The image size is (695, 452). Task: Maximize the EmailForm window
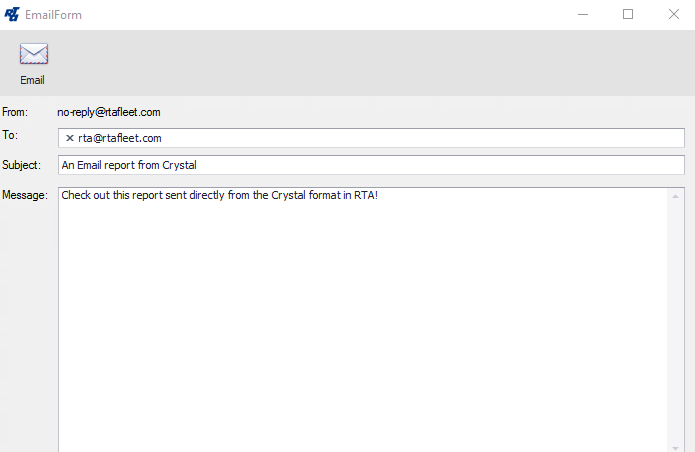[628, 14]
